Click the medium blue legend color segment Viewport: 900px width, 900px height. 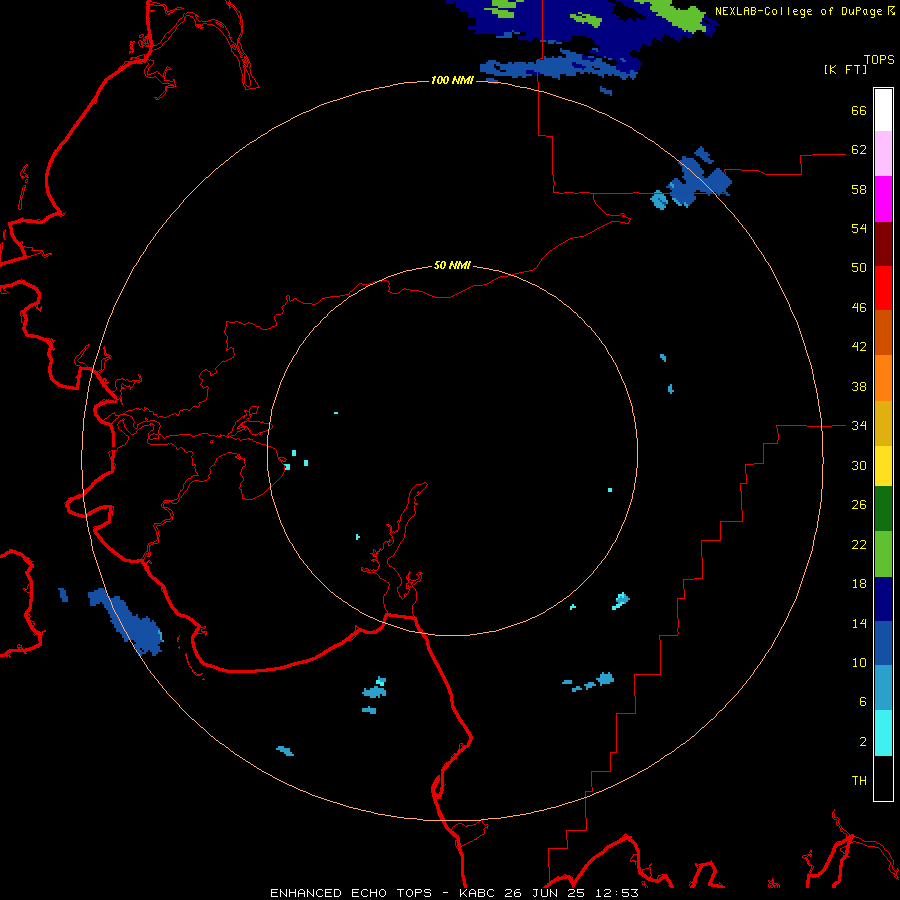pos(883,643)
